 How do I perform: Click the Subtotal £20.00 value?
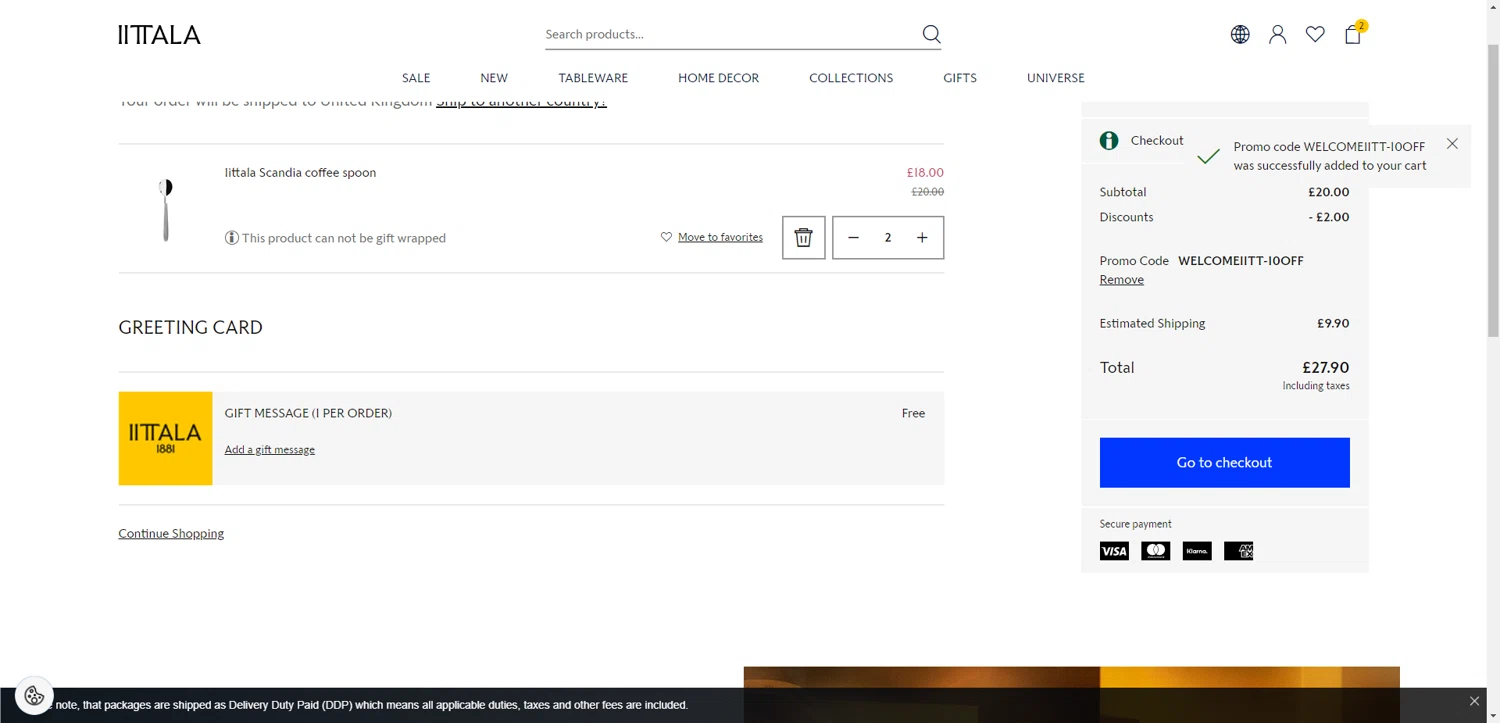pos(1328,192)
